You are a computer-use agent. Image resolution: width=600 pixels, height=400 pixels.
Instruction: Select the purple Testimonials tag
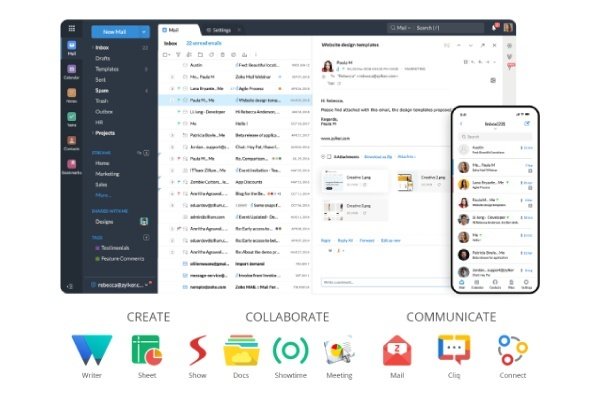pyautogui.click(x=112, y=248)
